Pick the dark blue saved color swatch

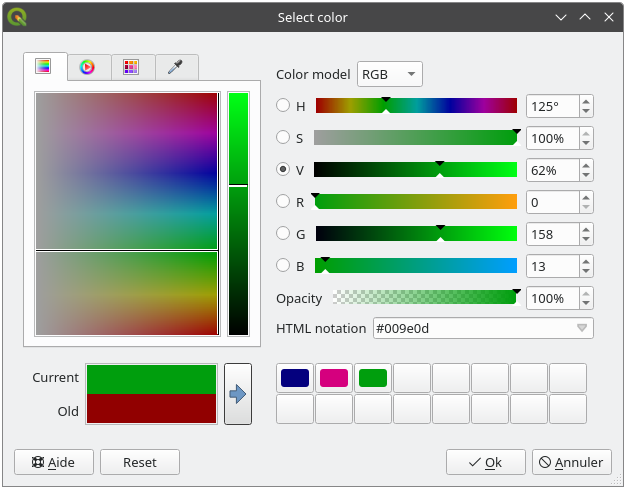pyautogui.click(x=295, y=378)
